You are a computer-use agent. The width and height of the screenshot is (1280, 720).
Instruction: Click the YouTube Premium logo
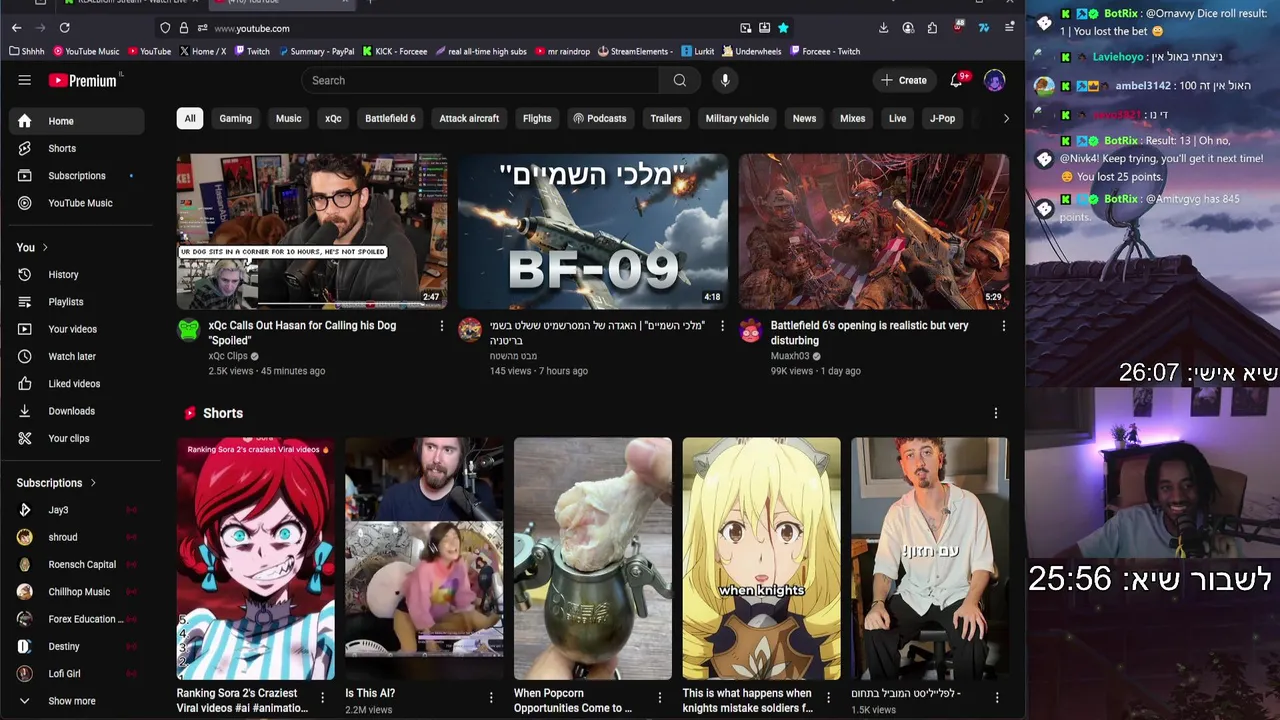coord(82,80)
